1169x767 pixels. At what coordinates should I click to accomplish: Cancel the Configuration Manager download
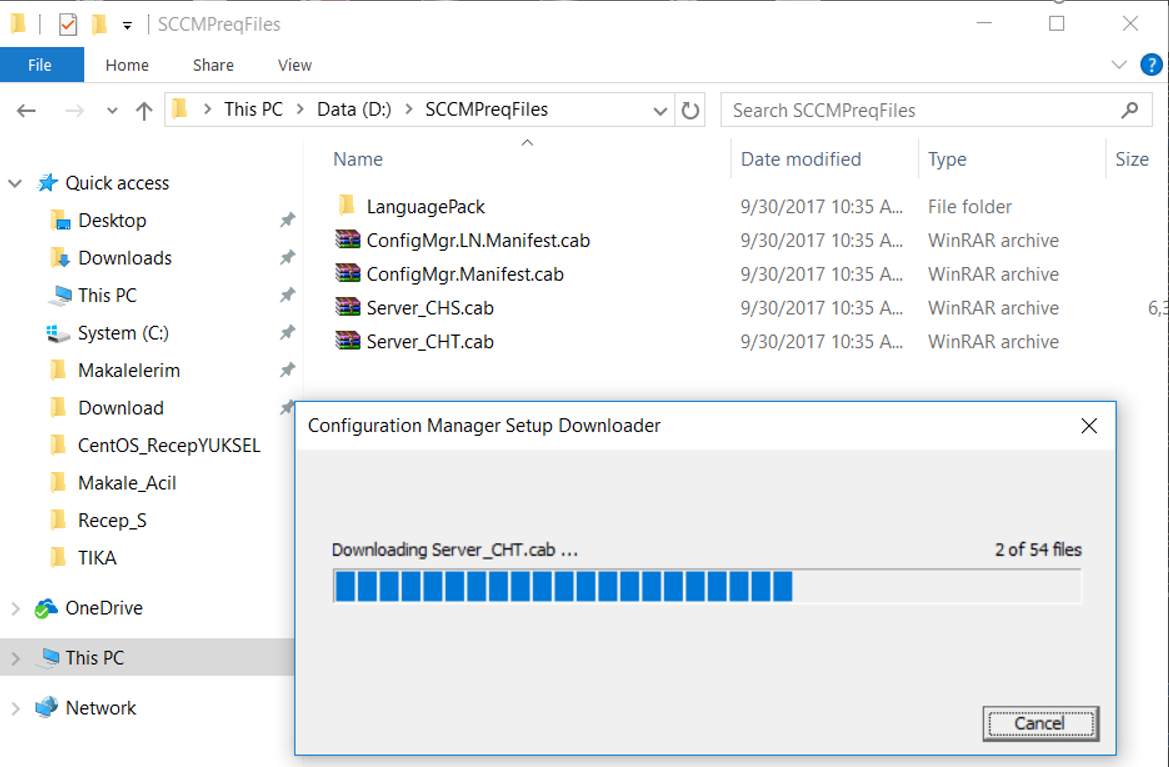pos(1040,724)
